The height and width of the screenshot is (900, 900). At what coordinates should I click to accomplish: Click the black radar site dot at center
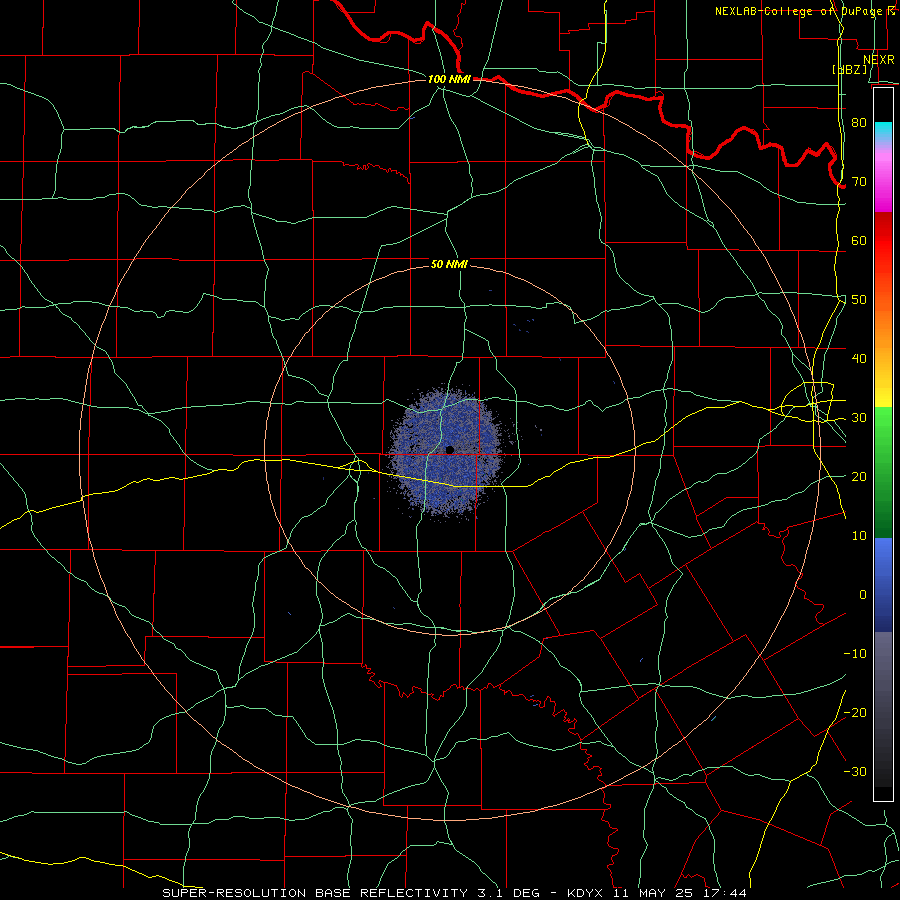[x=449, y=450]
